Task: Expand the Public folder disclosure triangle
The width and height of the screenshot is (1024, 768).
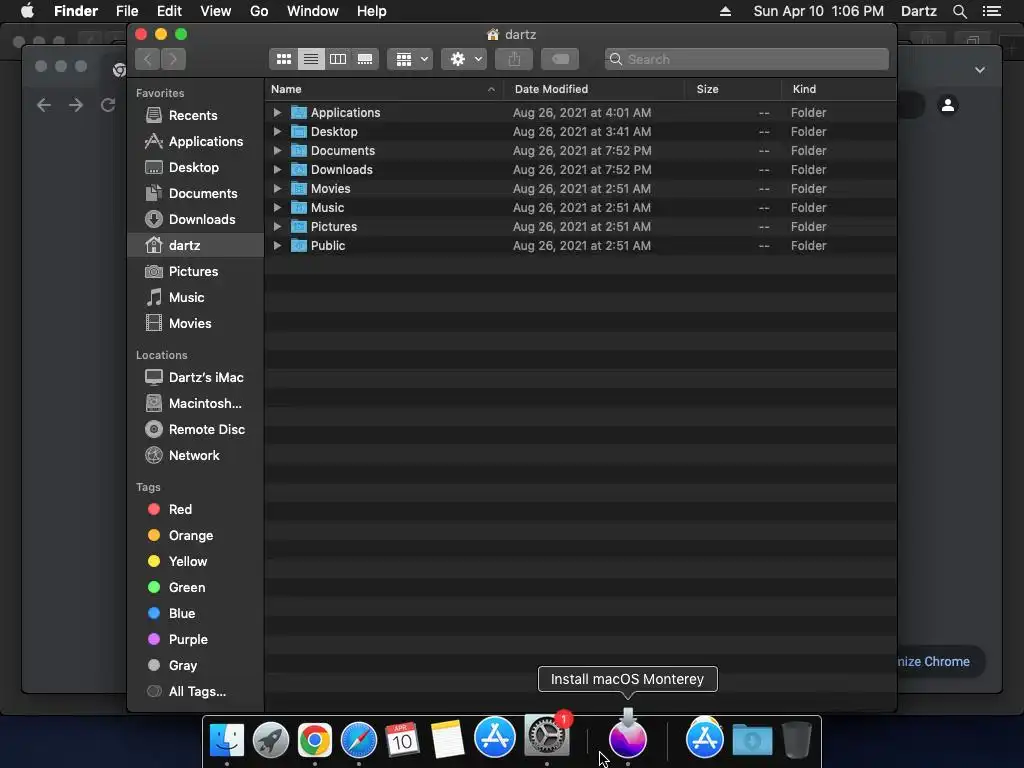Action: pos(277,246)
